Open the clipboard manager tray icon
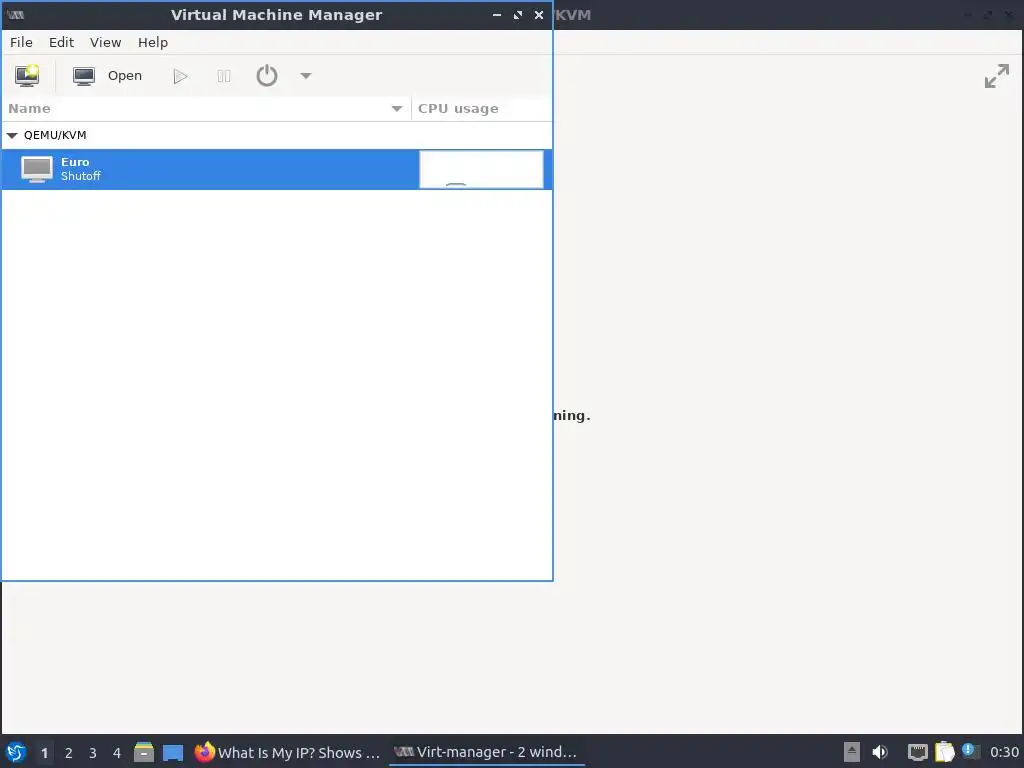Screen dimensions: 1024x768 tap(944, 752)
